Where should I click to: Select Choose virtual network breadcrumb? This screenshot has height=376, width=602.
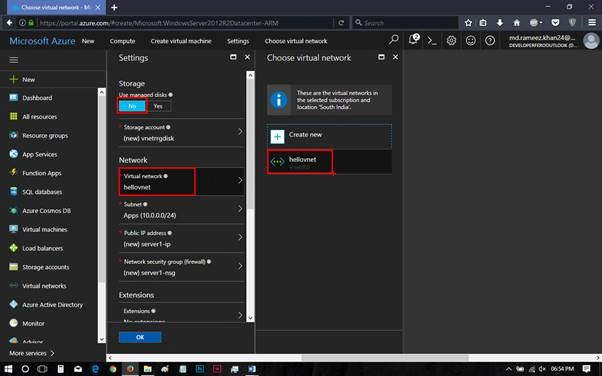[x=296, y=41]
